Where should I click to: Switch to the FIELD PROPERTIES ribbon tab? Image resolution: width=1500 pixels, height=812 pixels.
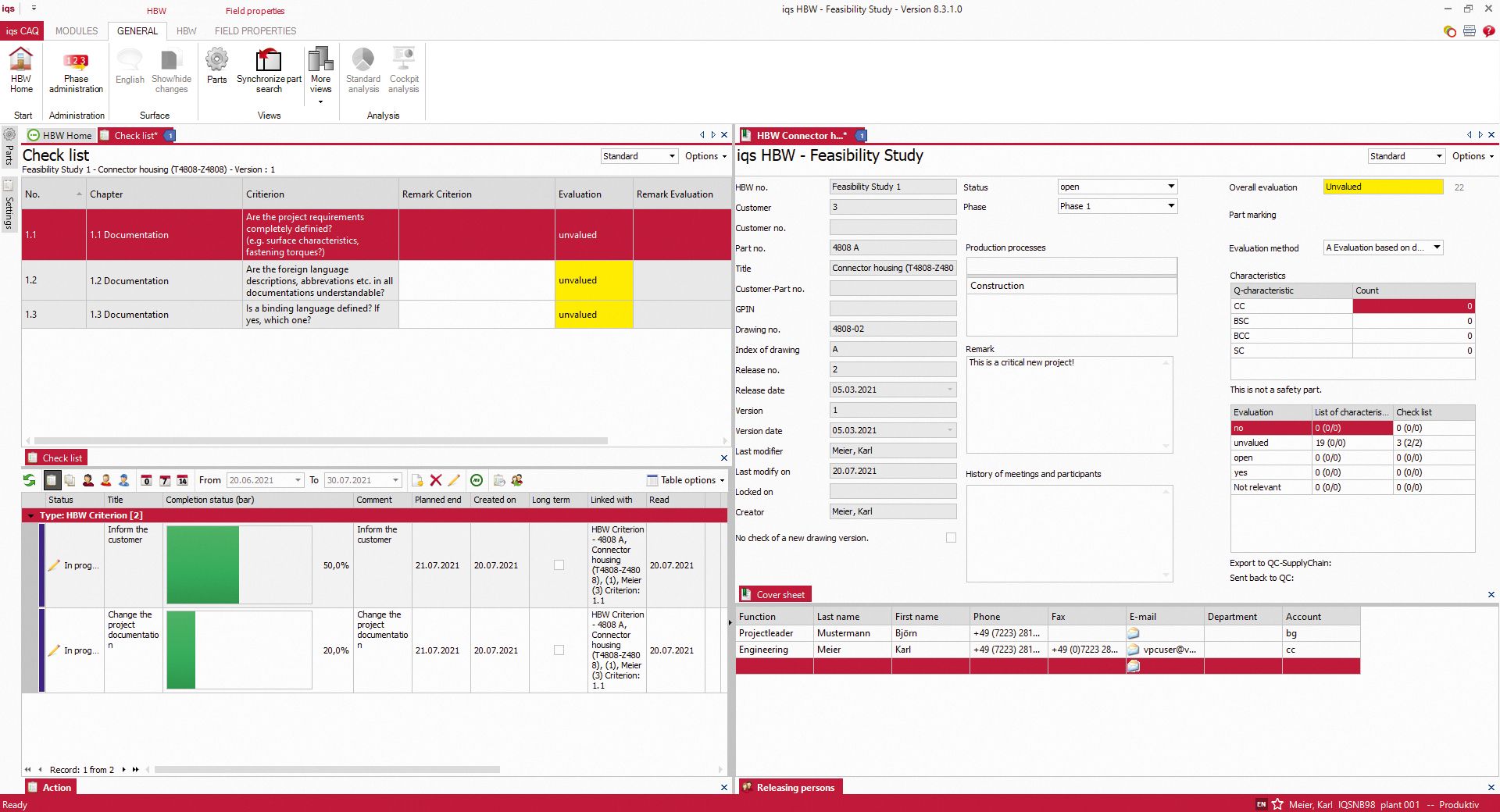(x=255, y=31)
